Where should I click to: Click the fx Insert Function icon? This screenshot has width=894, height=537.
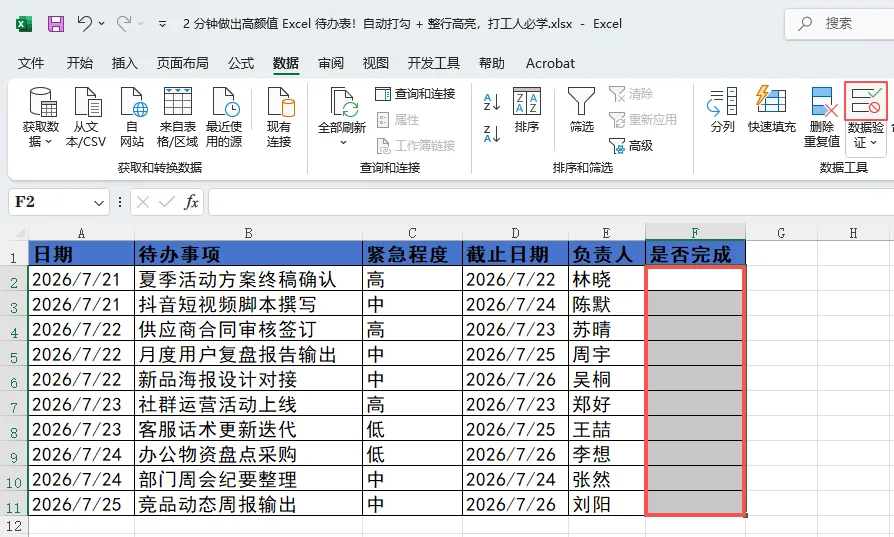[x=191, y=202]
